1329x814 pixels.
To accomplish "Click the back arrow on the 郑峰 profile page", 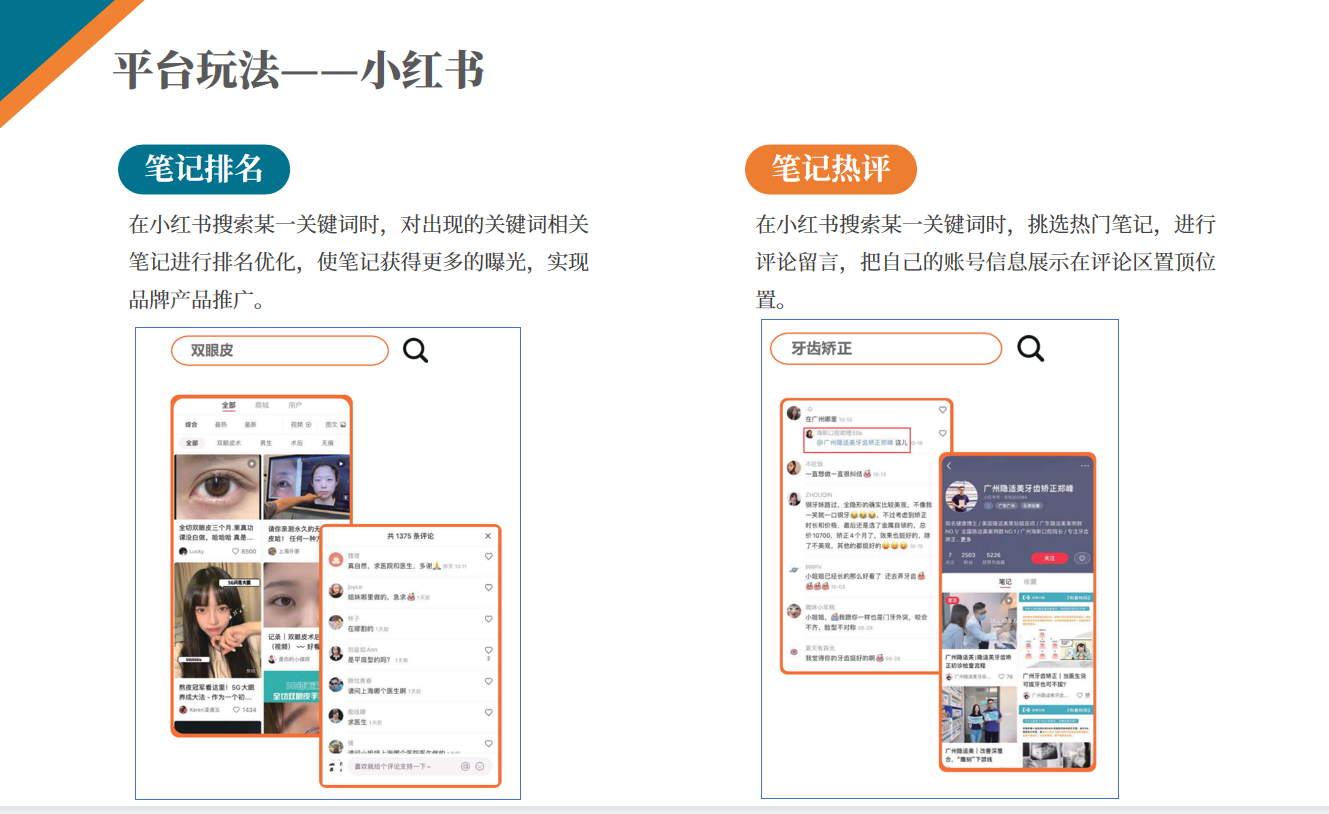I will [950, 465].
